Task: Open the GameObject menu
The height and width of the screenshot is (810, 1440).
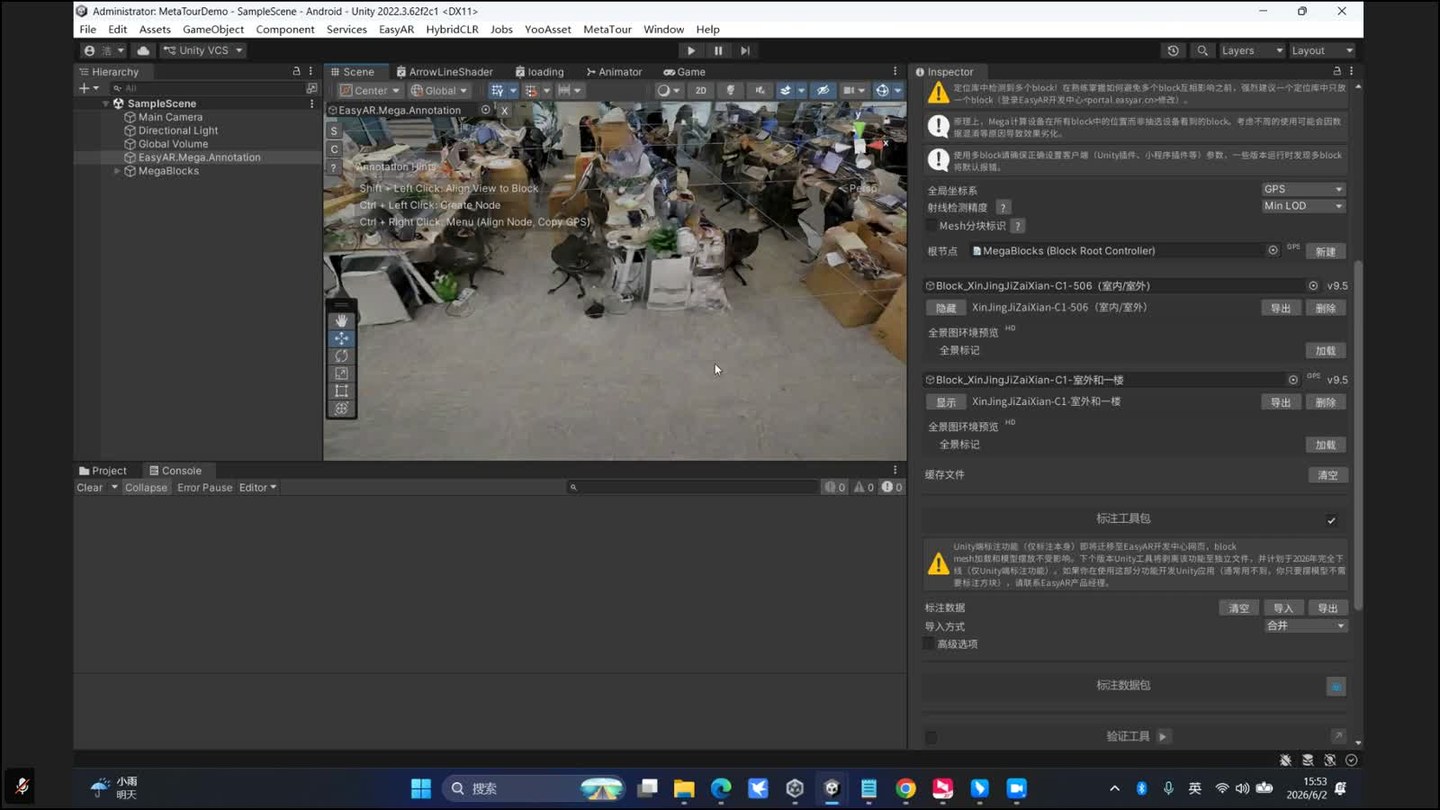Action: [x=213, y=29]
